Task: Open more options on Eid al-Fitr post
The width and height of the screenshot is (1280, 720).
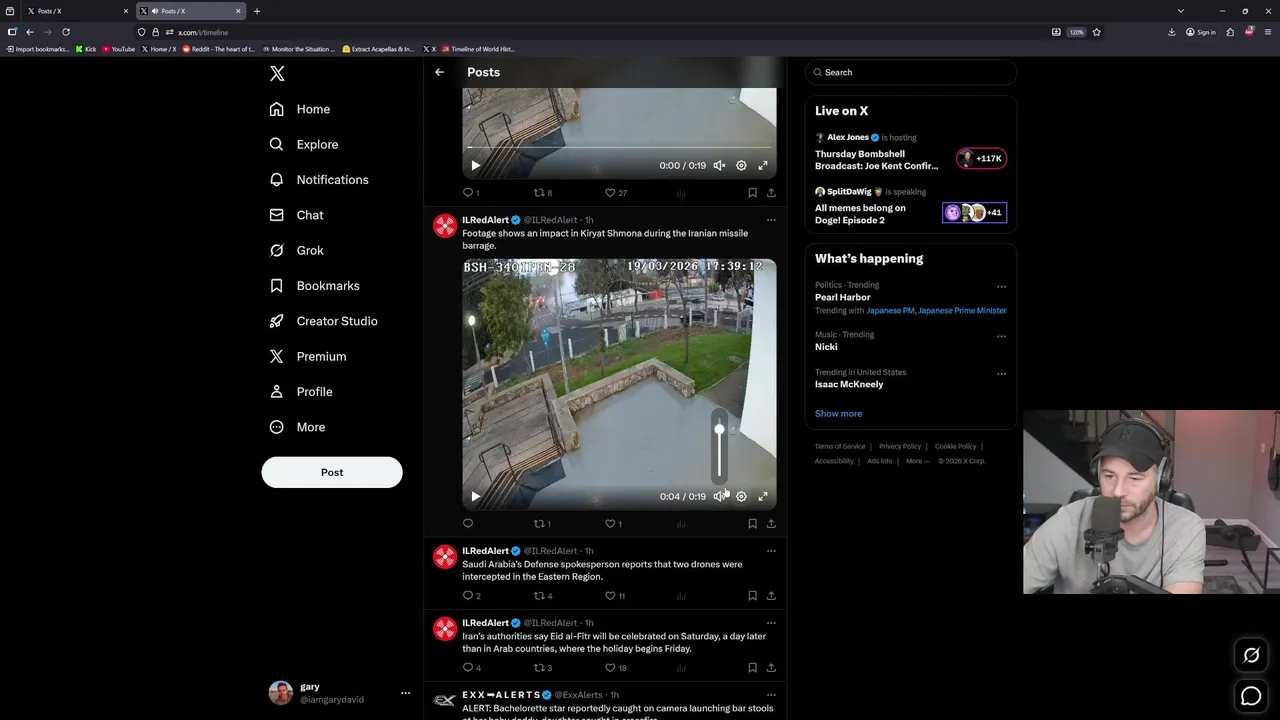Action: [x=771, y=623]
